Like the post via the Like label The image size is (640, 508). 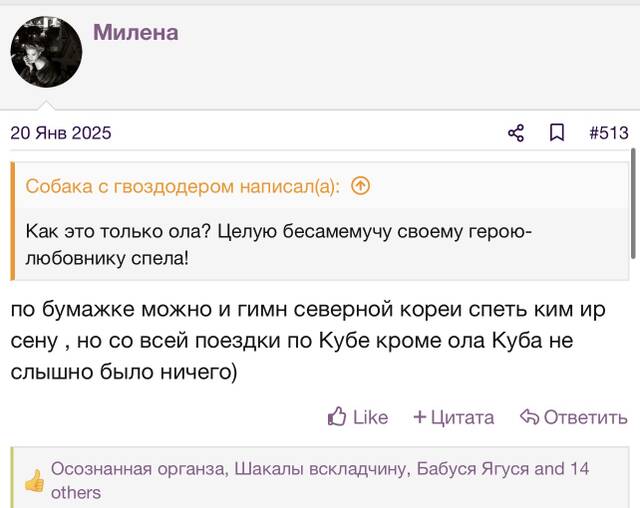[x=370, y=417]
